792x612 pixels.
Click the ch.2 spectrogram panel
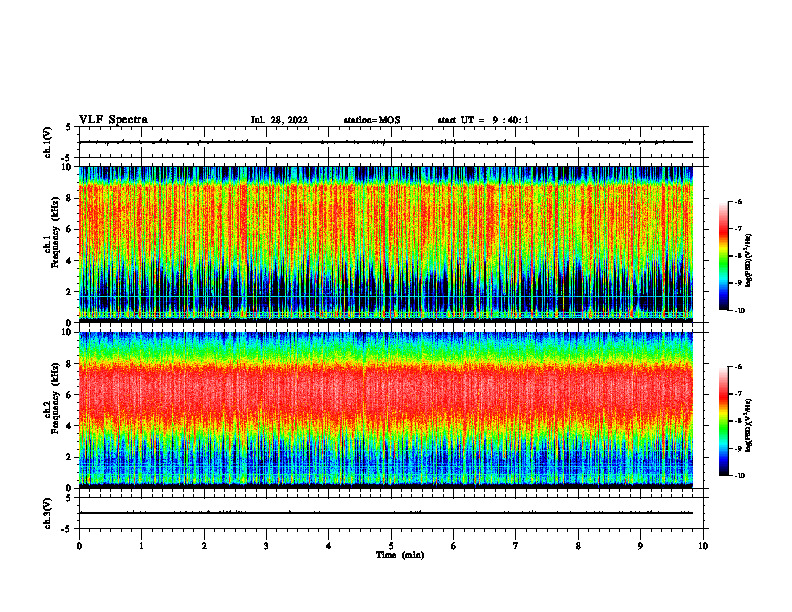coord(386,410)
